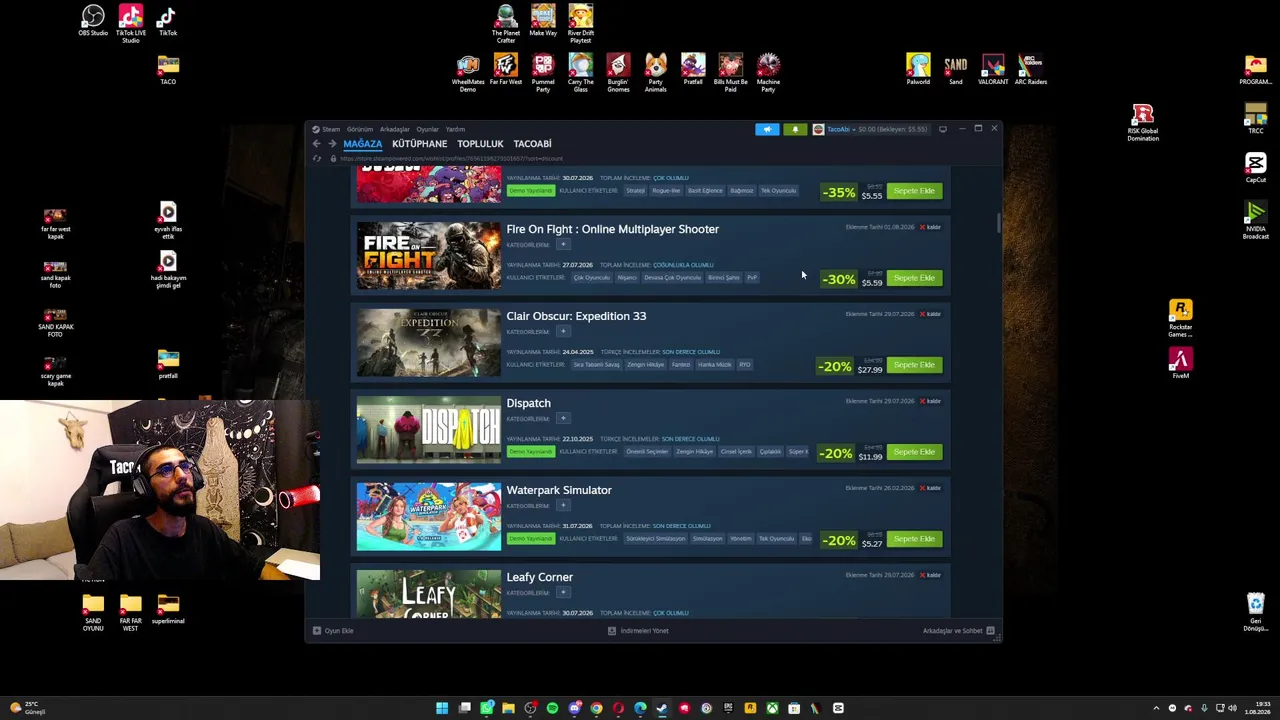Remove Fire On Fight from wishlist
This screenshot has width=1280, height=720.
point(930,227)
